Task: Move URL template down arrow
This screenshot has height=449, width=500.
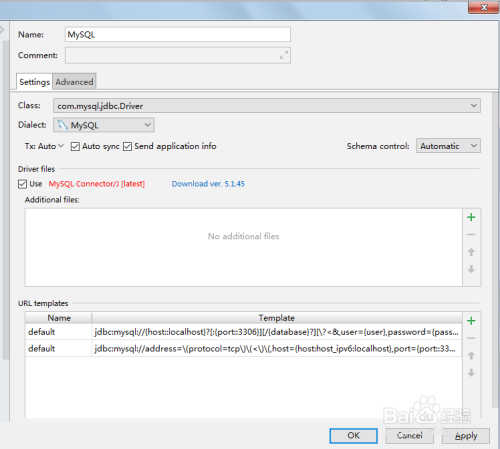Action: click(471, 373)
